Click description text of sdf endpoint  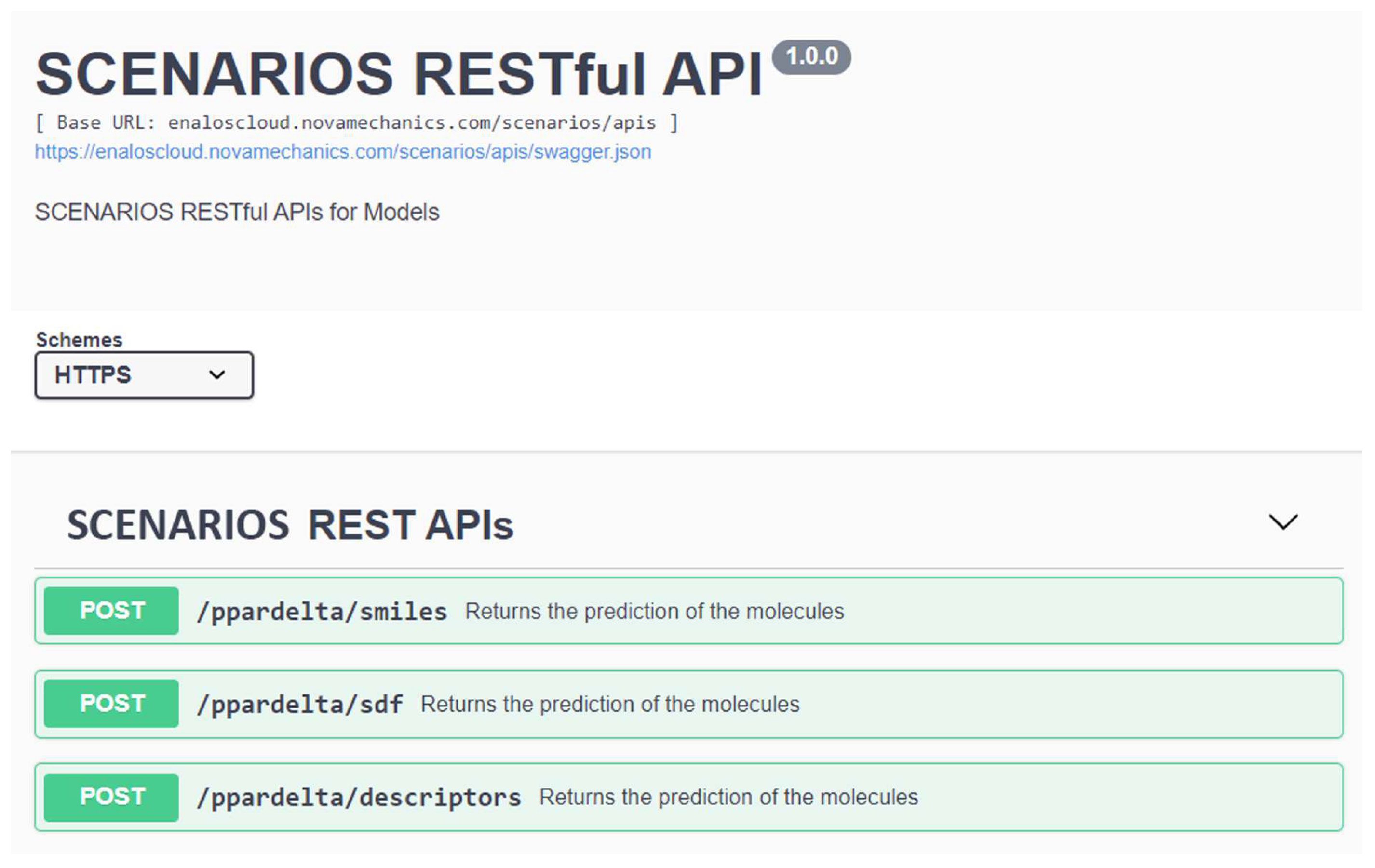coord(610,704)
